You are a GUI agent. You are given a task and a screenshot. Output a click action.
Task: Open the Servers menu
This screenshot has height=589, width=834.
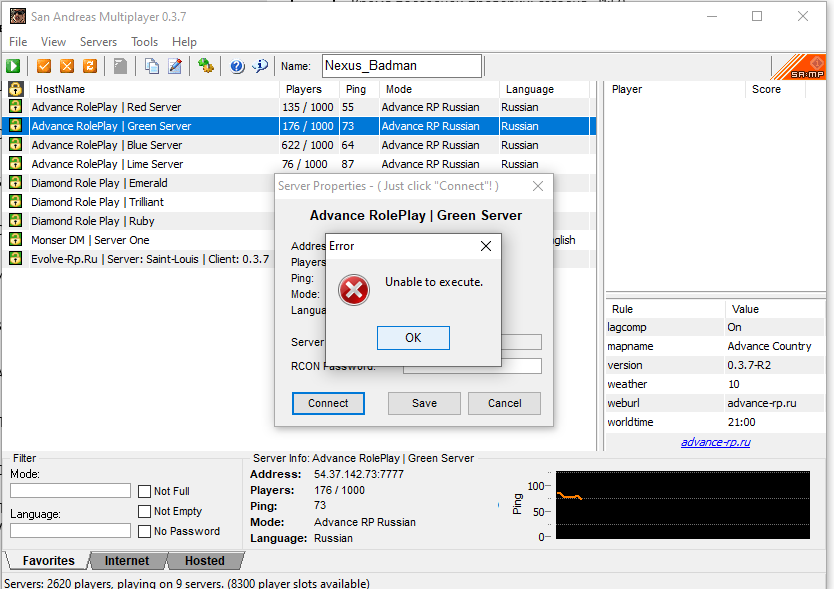98,42
